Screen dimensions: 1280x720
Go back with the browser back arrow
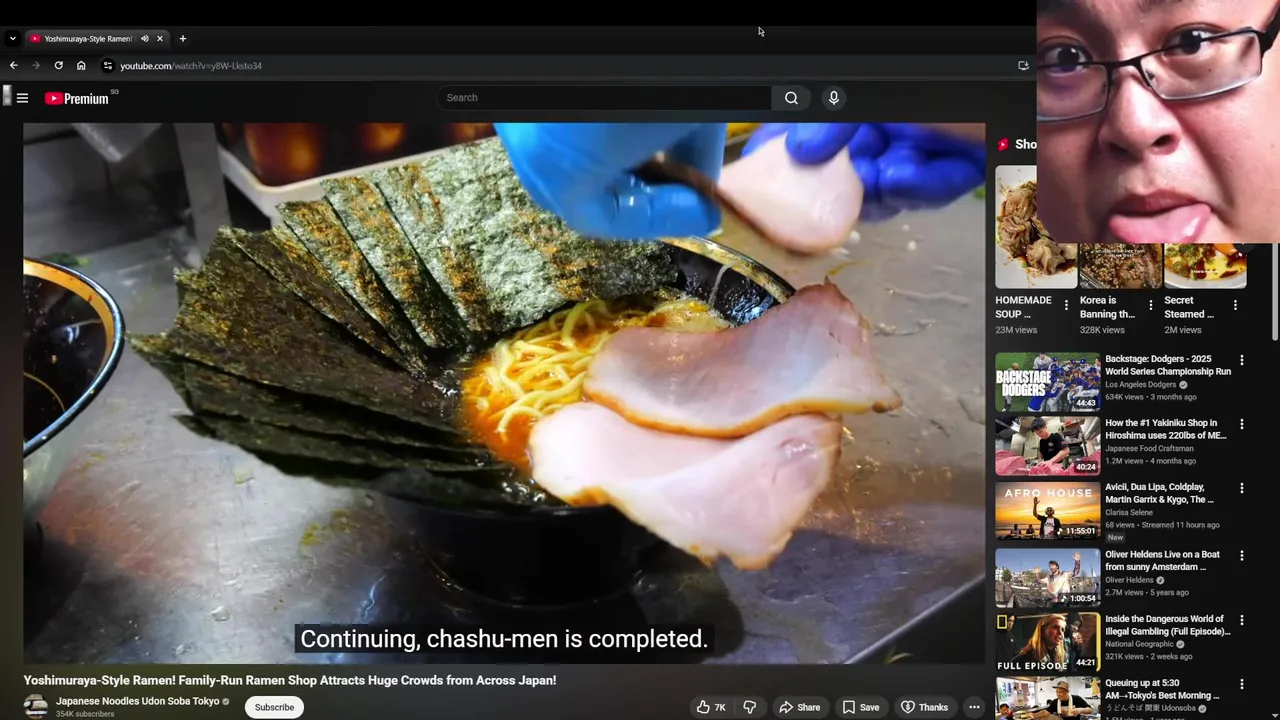pyautogui.click(x=13, y=66)
